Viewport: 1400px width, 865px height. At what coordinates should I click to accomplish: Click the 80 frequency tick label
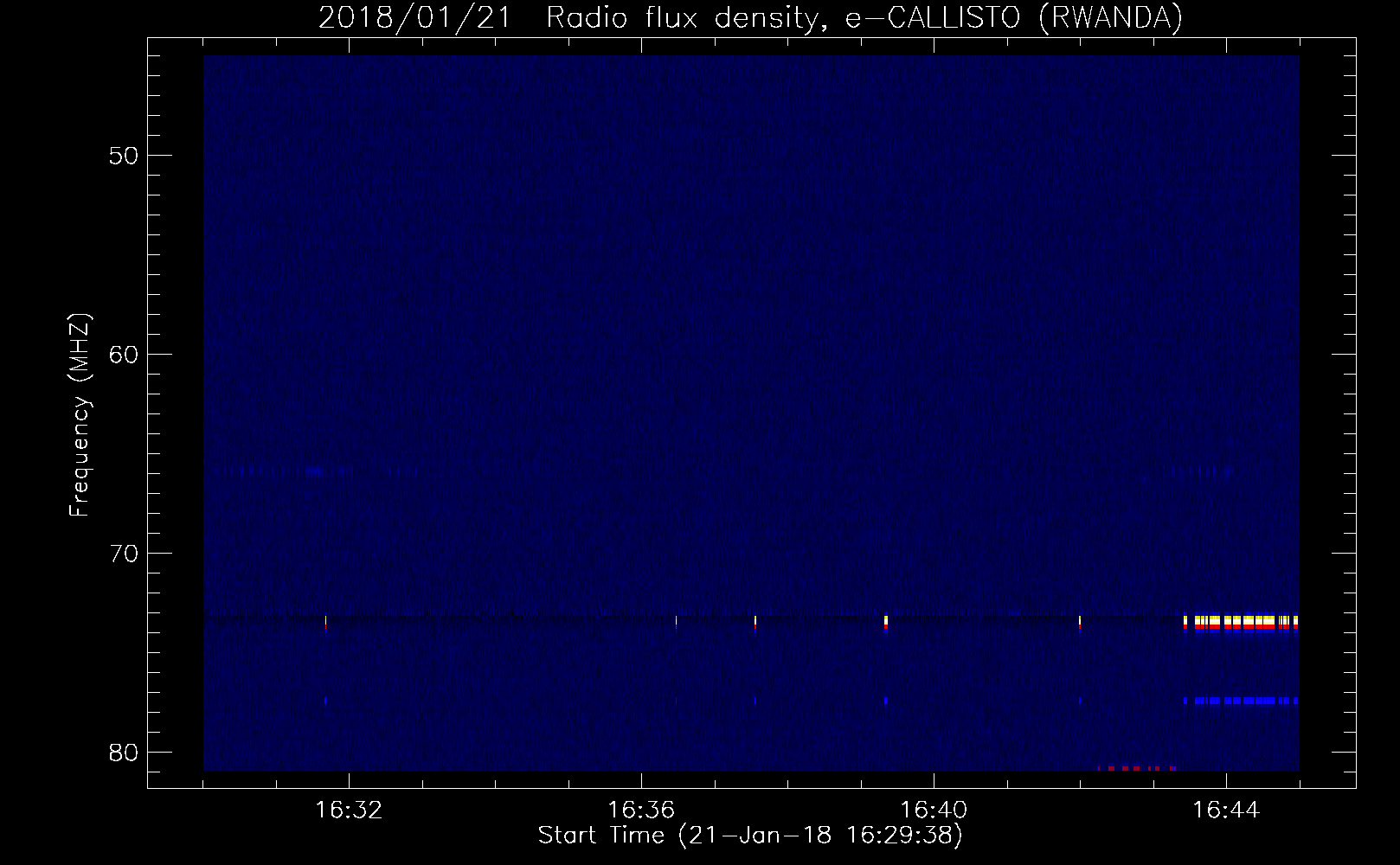pyautogui.click(x=124, y=753)
